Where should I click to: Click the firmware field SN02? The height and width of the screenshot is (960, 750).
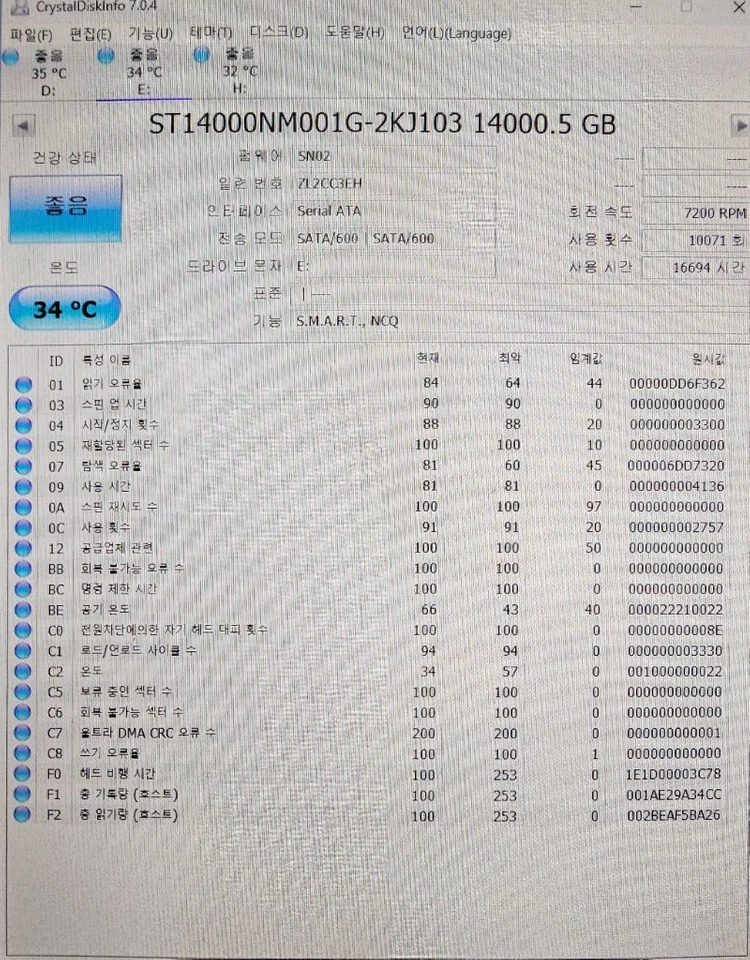(394, 157)
